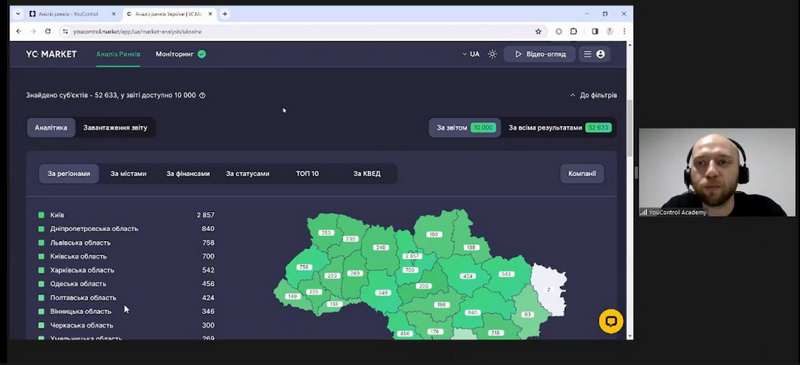Open the UA language dropdown
Screen dimensions: 800x365
(471, 54)
